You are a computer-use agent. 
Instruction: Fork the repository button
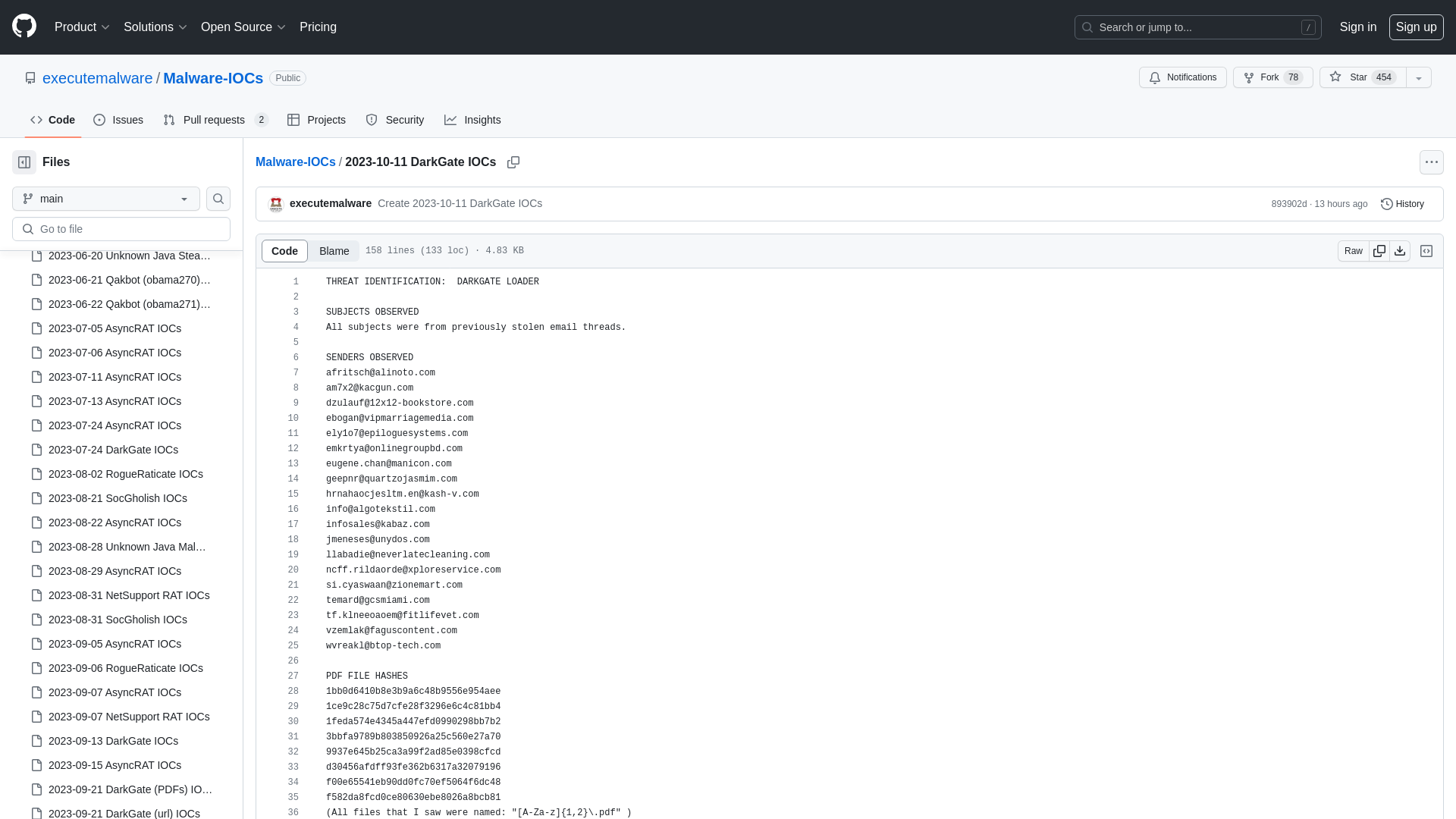pyautogui.click(x=1272, y=77)
